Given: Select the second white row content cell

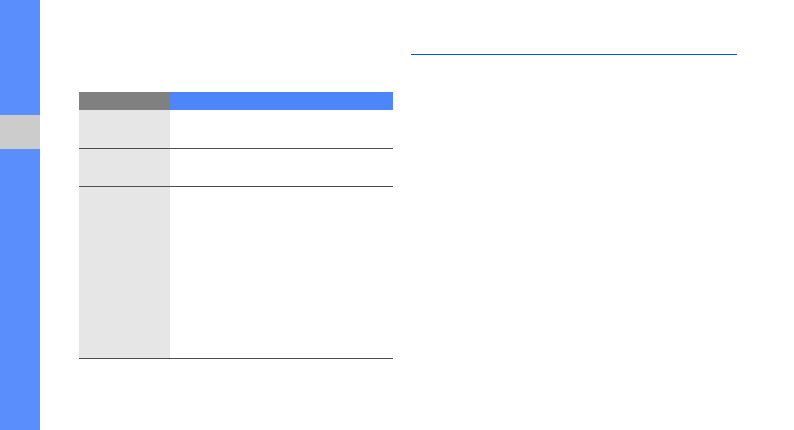Looking at the screenshot, I should point(281,167).
